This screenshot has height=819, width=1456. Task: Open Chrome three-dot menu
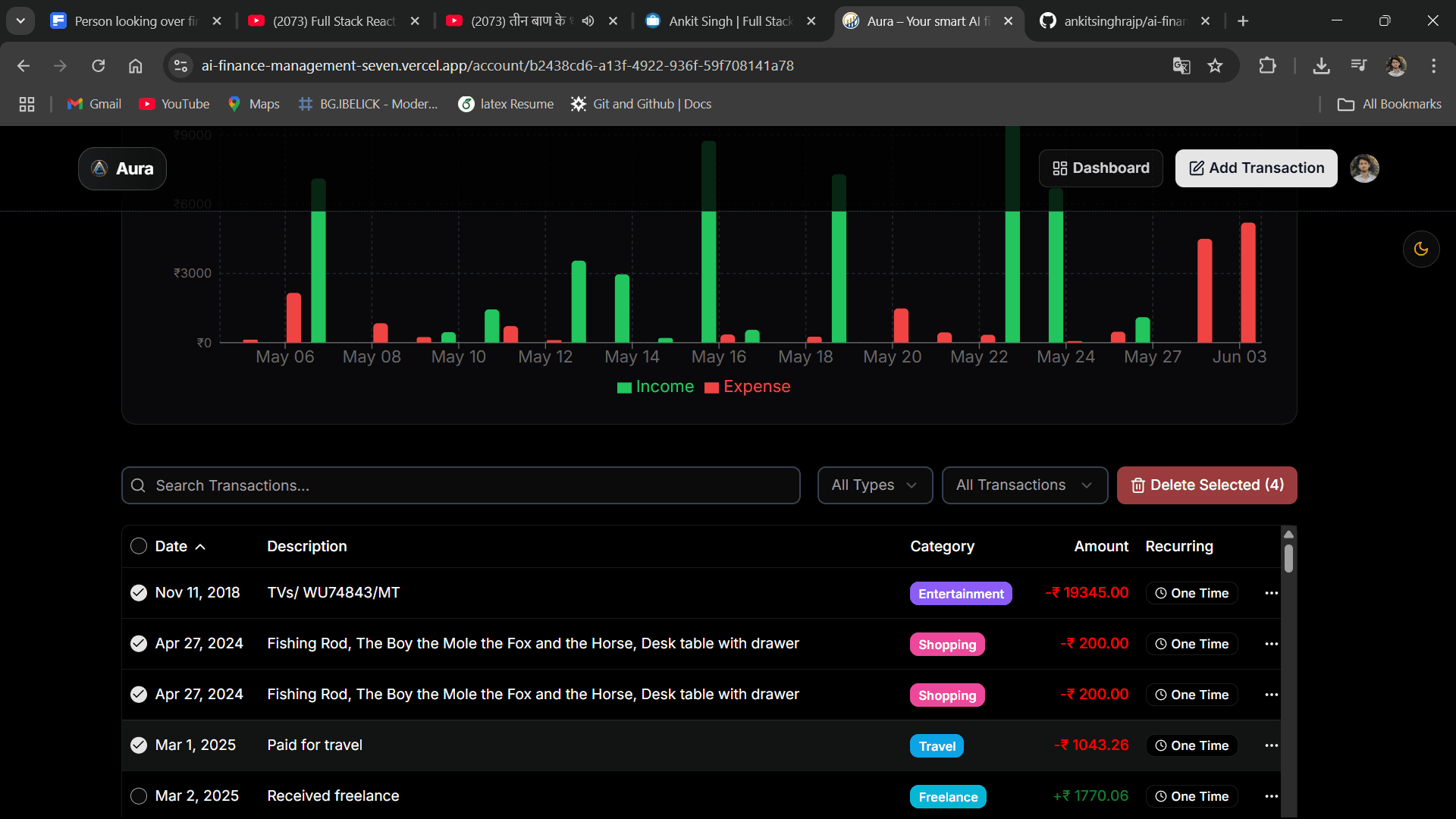[1433, 66]
